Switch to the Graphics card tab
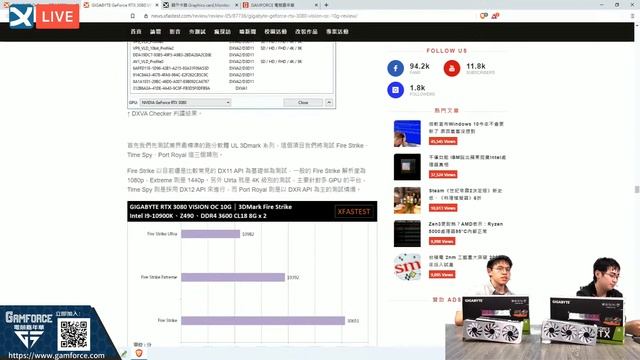The image size is (640, 360). click(200, 5)
